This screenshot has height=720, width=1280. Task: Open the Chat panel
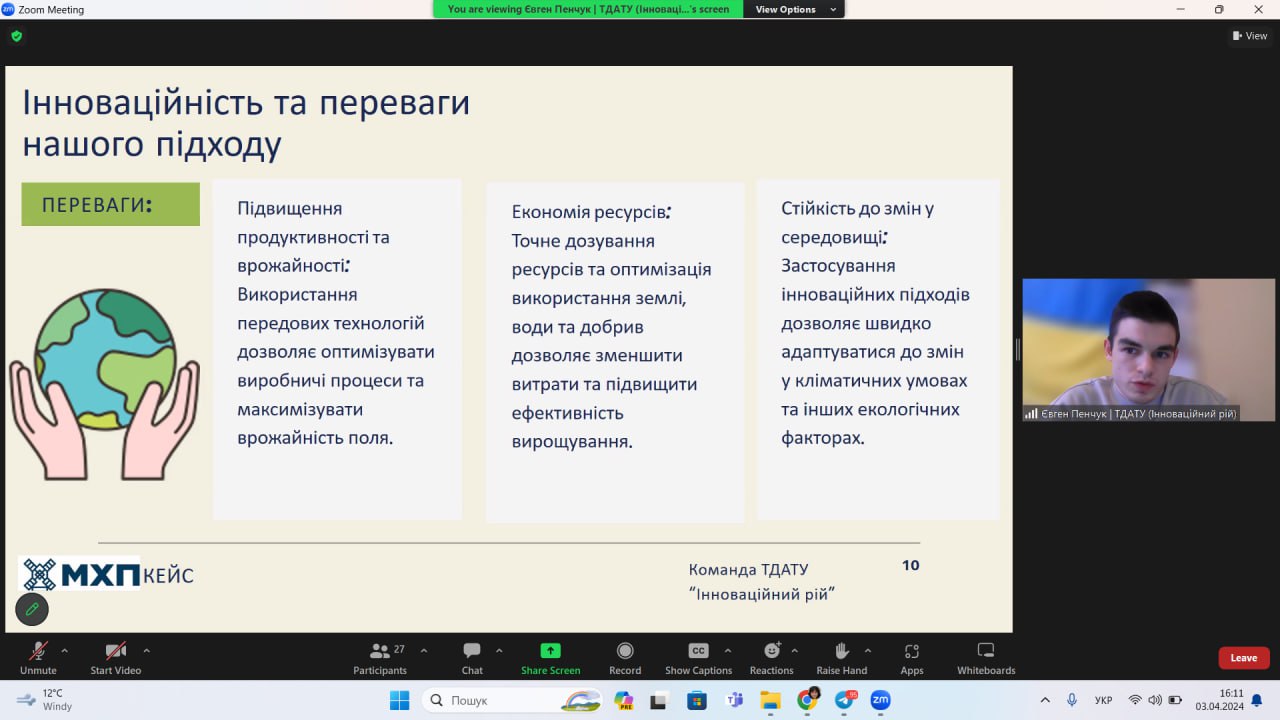pyautogui.click(x=472, y=651)
